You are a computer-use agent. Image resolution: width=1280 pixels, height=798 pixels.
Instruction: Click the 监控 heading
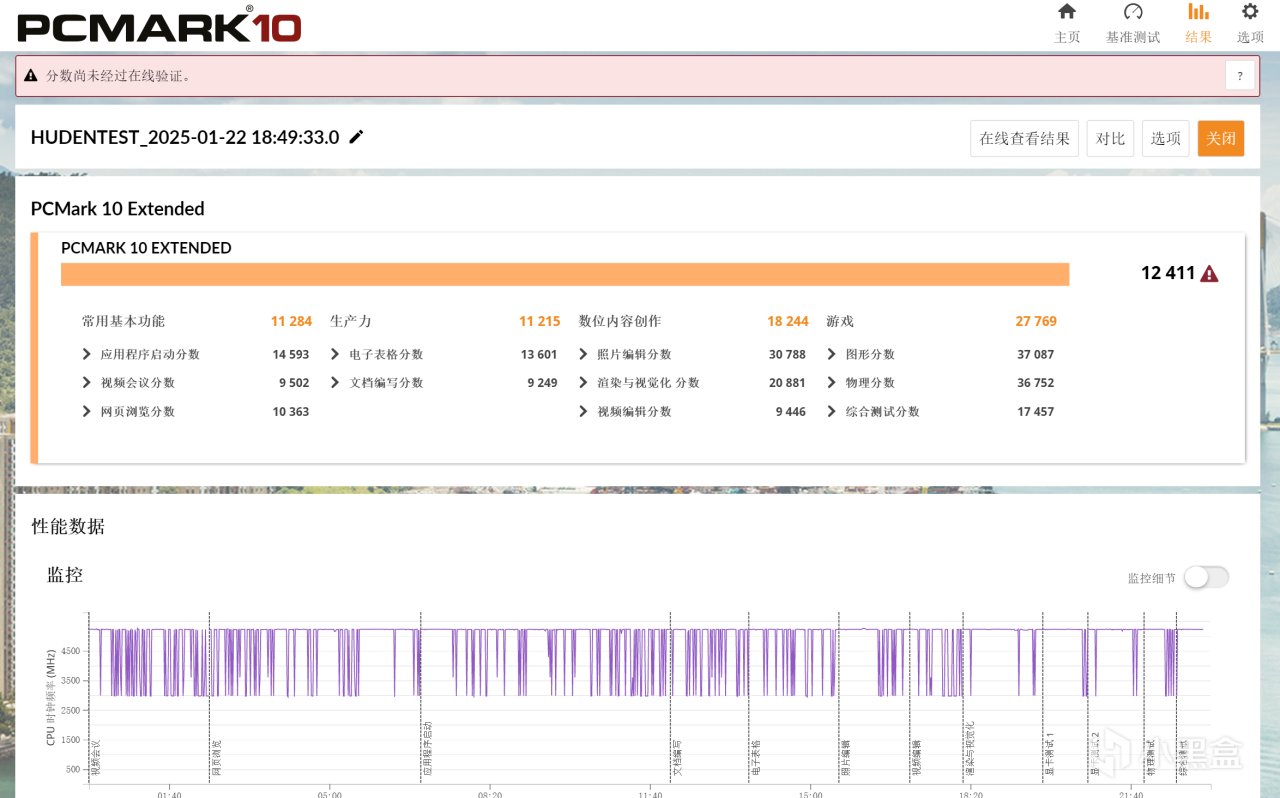point(65,575)
